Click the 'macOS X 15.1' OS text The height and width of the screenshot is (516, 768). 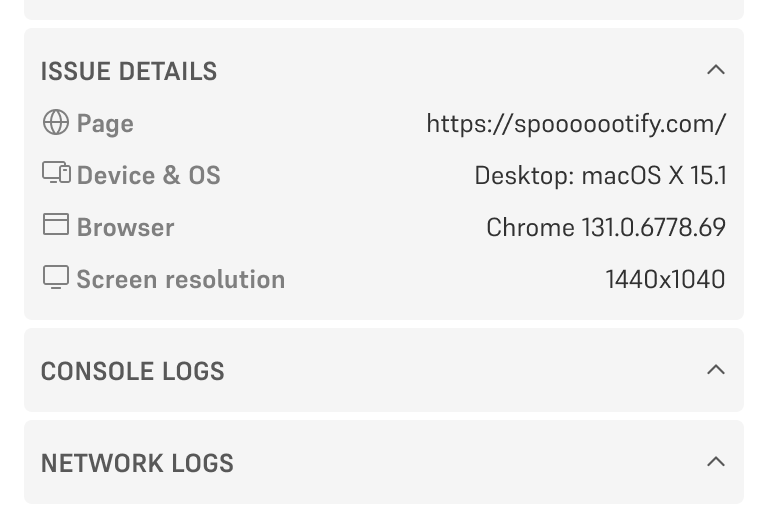coord(654,176)
